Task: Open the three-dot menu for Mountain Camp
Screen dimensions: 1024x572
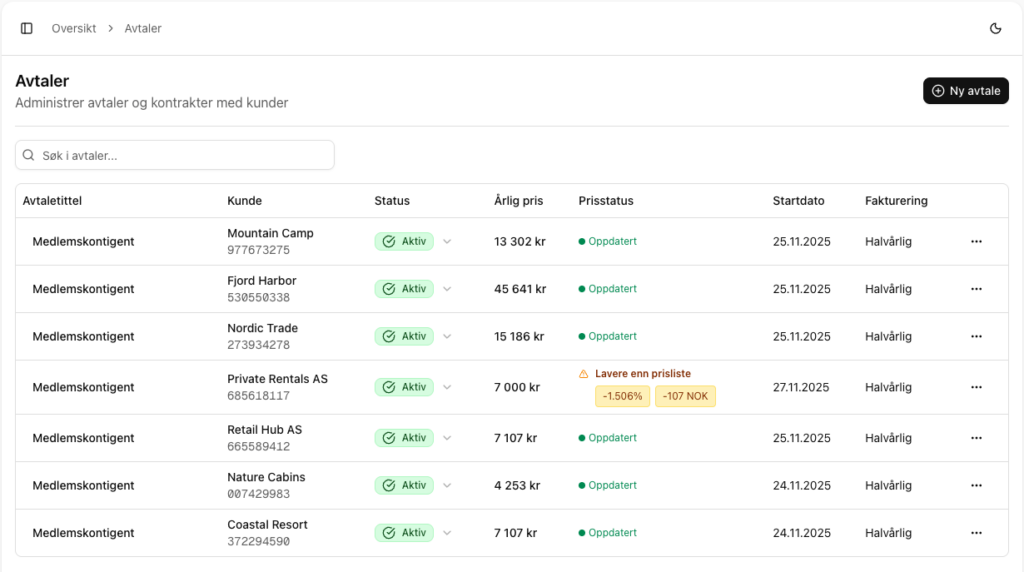Action: point(976,242)
